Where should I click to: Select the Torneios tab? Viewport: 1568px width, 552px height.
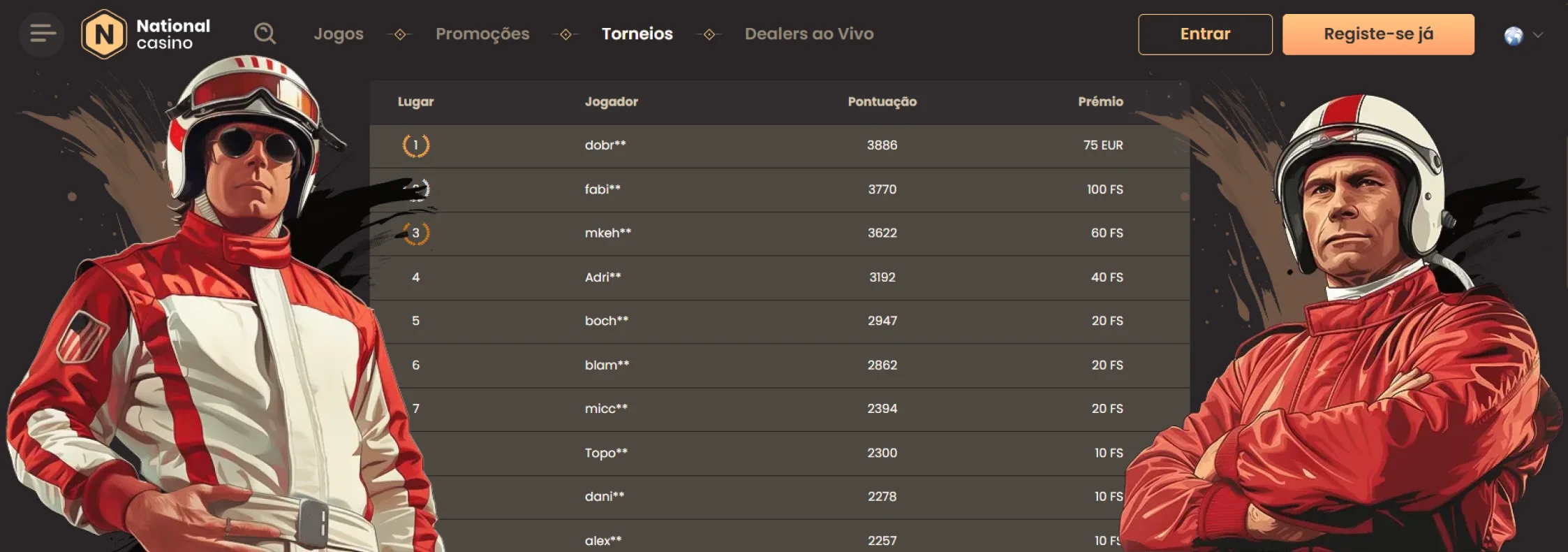coord(637,34)
